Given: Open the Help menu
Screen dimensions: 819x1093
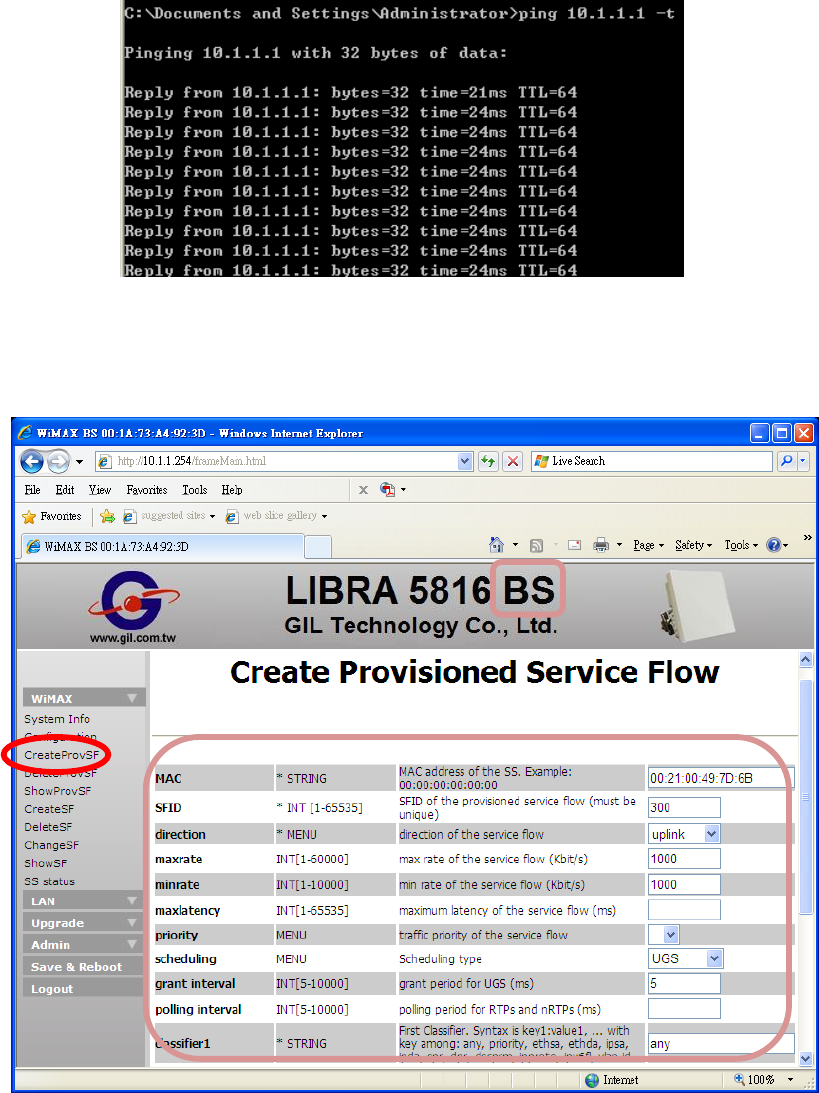Looking at the screenshot, I should 231,490.
